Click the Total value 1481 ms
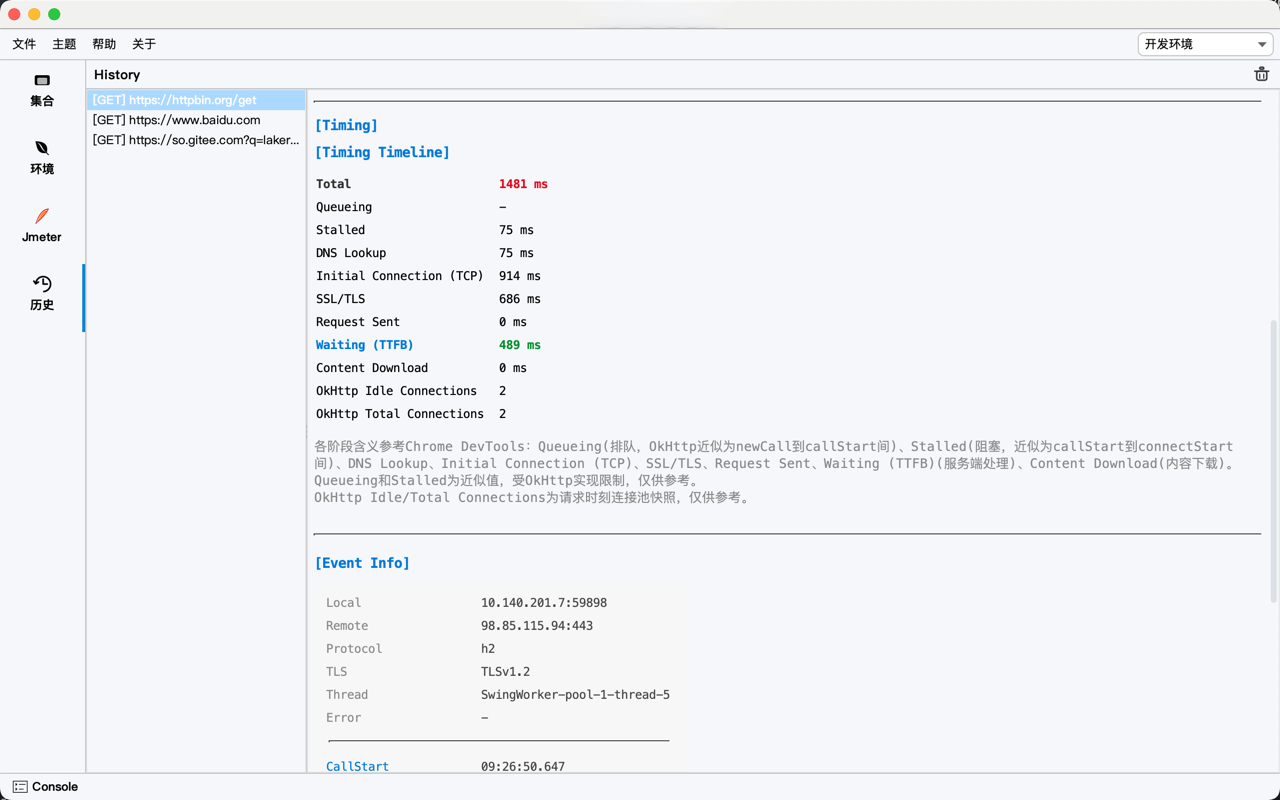This screenshot has height=800, width=1280. (523, 184)
